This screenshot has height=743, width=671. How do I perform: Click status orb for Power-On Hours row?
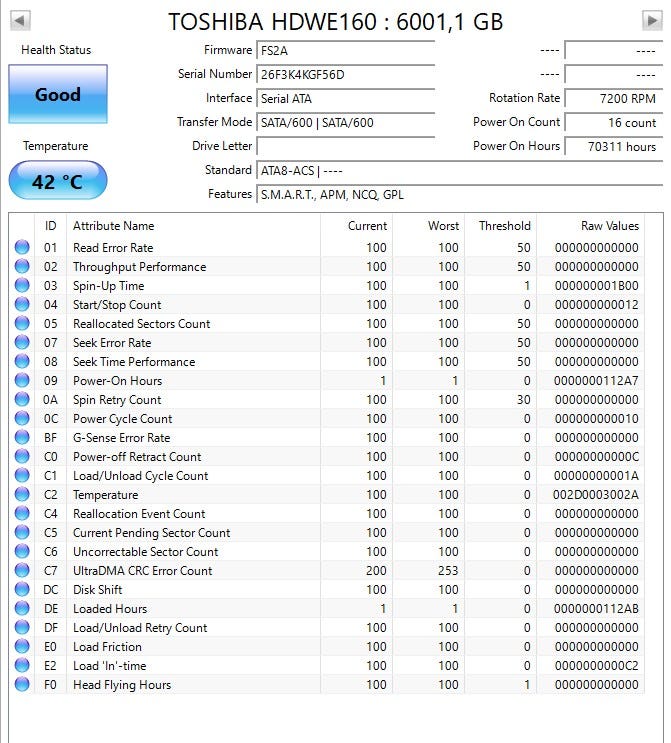[22, 380]
